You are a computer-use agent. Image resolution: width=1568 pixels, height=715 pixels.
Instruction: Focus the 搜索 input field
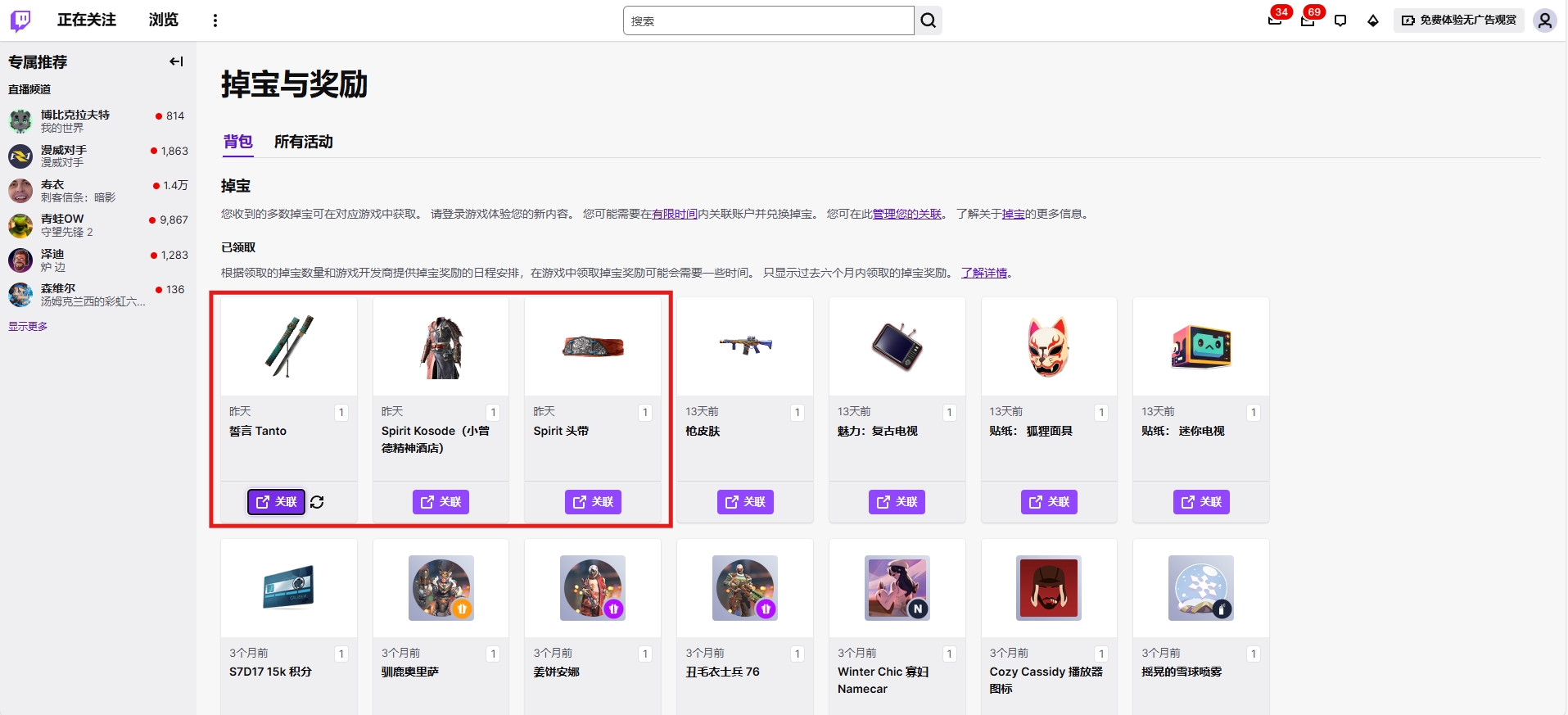pos(768,20)
